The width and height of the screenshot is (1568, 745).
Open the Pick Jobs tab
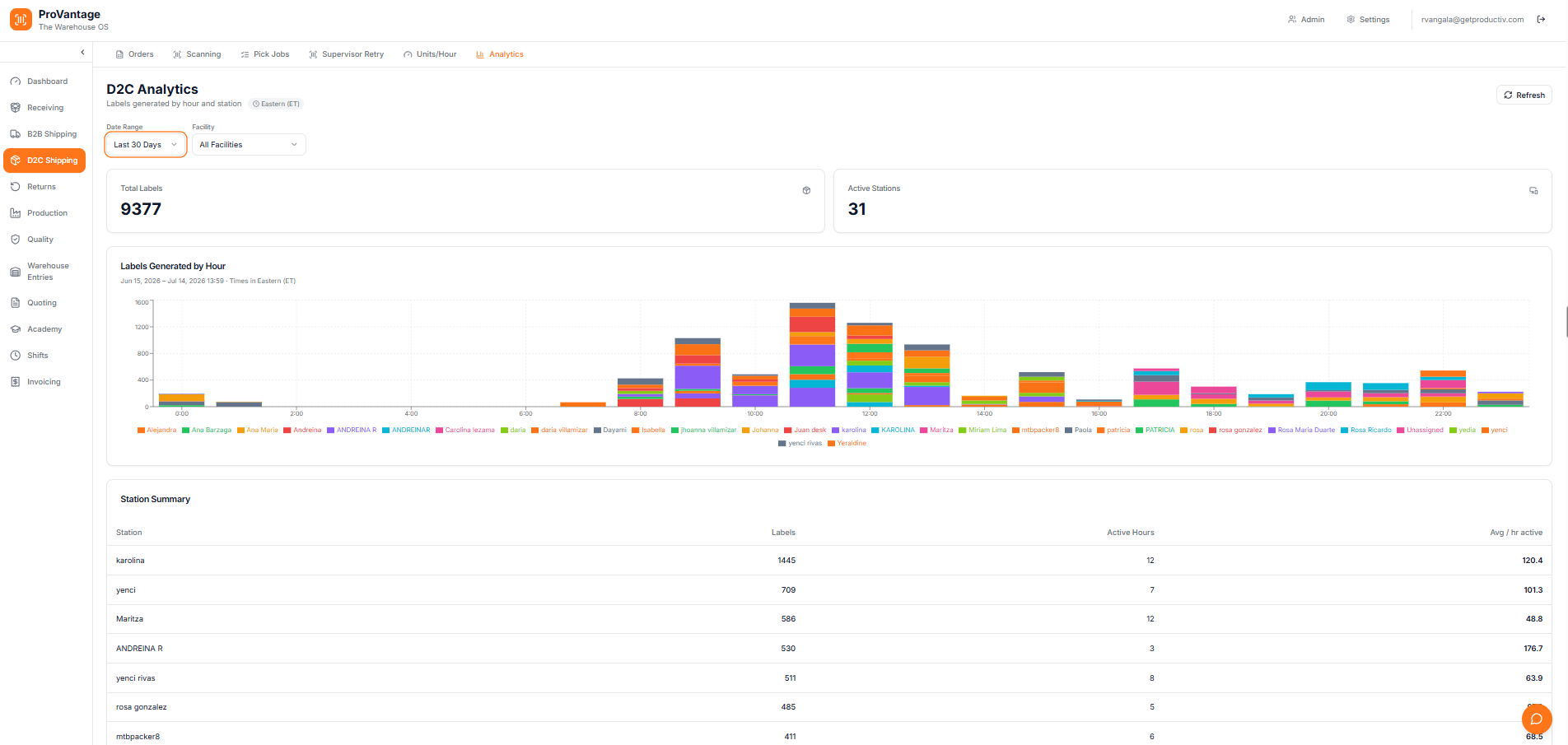(264, 54)
